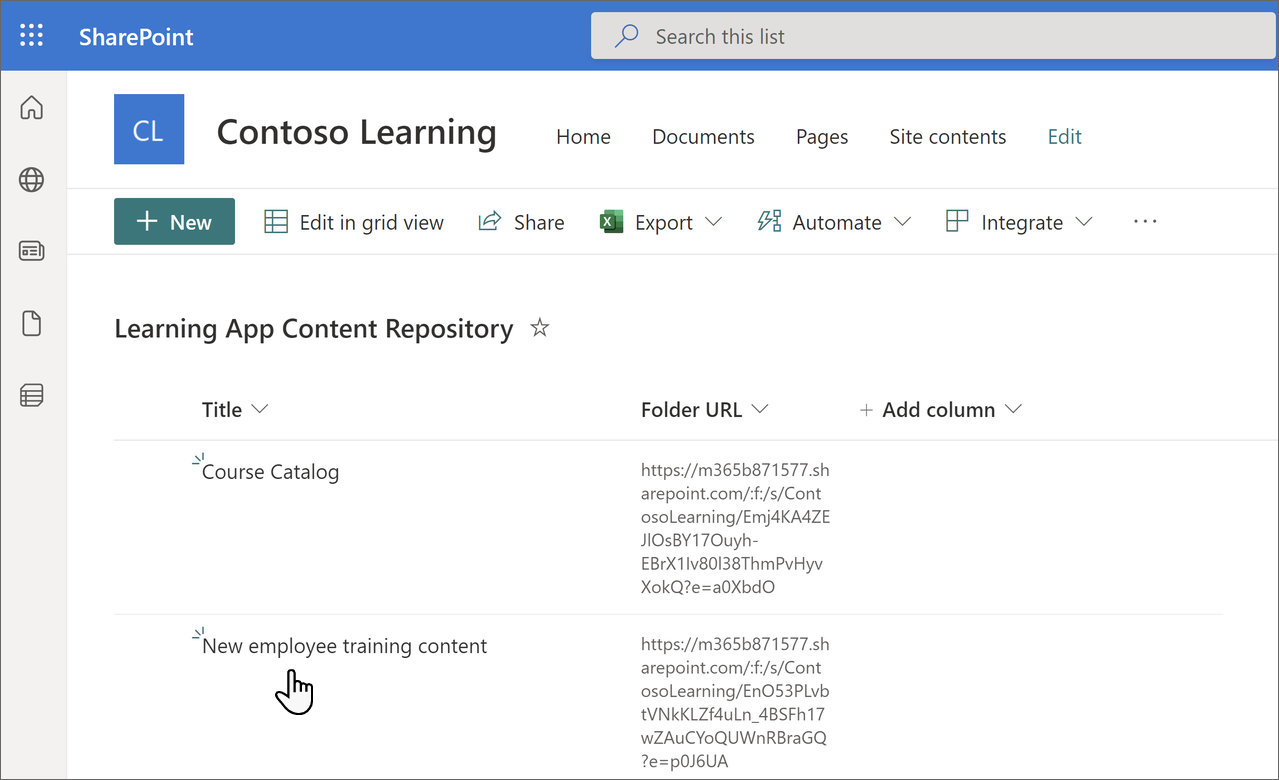
Task: Click the Edit navigation link
Action: pos(1063,136)
